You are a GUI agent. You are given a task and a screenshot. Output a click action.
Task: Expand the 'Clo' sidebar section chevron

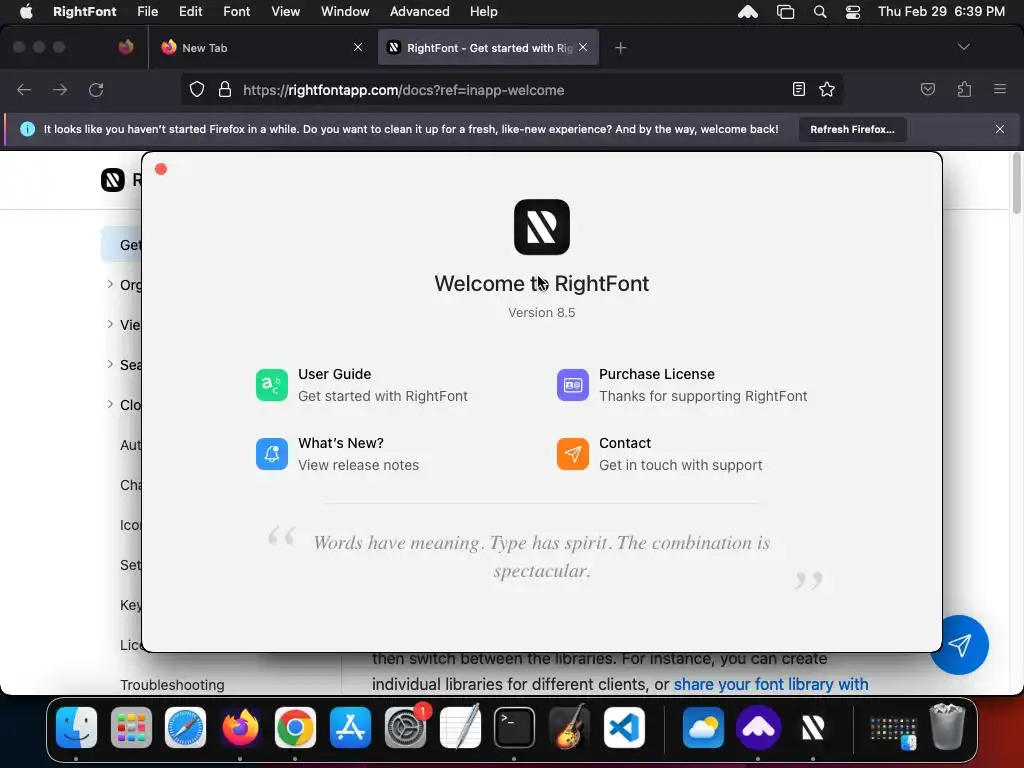click(x=110, y=404)
